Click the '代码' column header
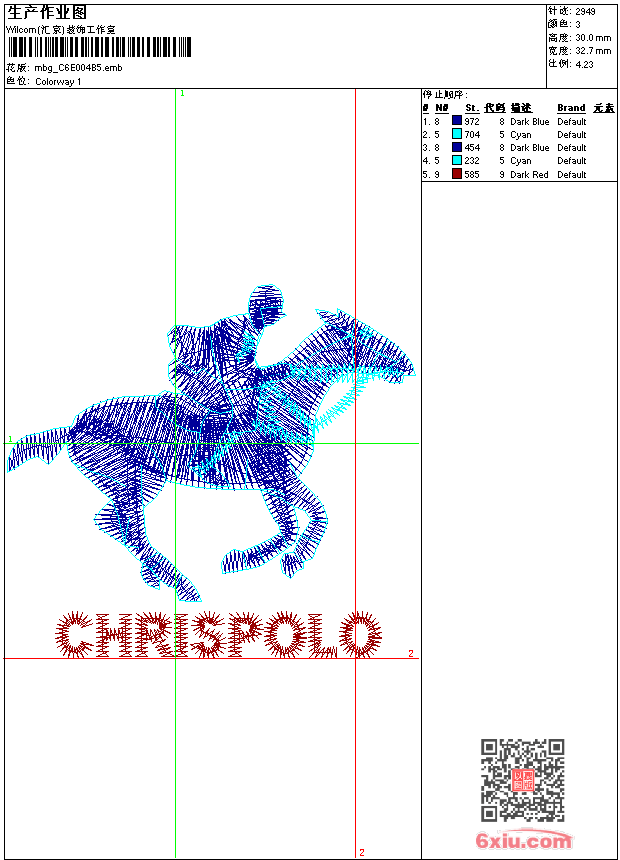The width and height of the screenshot is (620, 860). (494, 108)
